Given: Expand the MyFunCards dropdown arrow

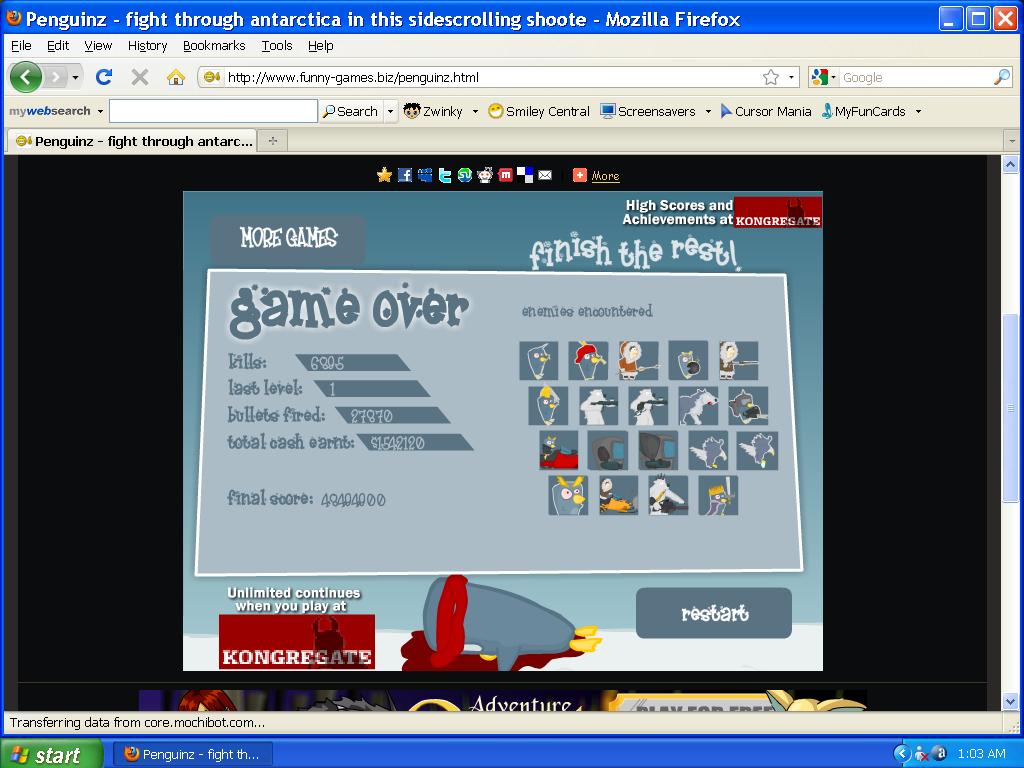Looking at the screenshot, I should pyautogui.click(x=918, y=112).
